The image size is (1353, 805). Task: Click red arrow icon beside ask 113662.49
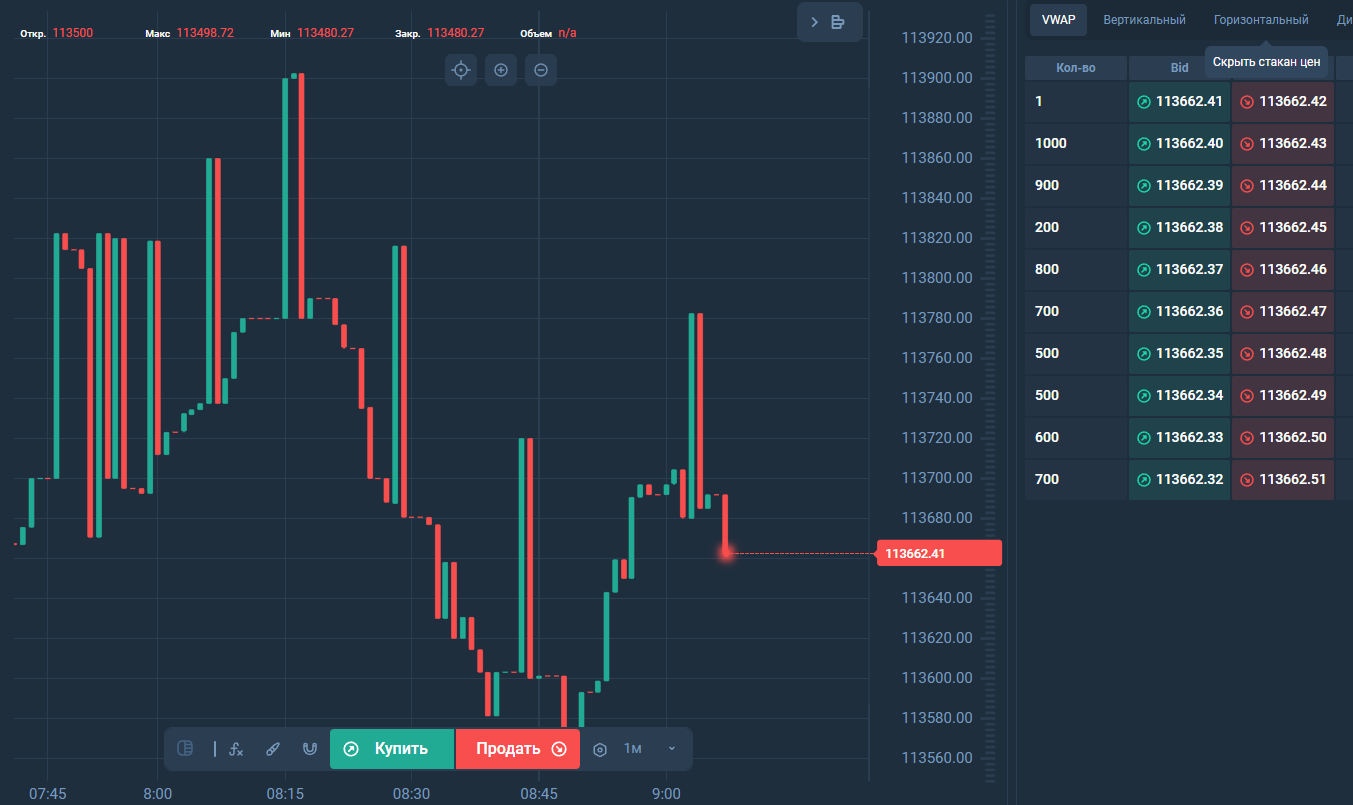(x=1247, y=396)
